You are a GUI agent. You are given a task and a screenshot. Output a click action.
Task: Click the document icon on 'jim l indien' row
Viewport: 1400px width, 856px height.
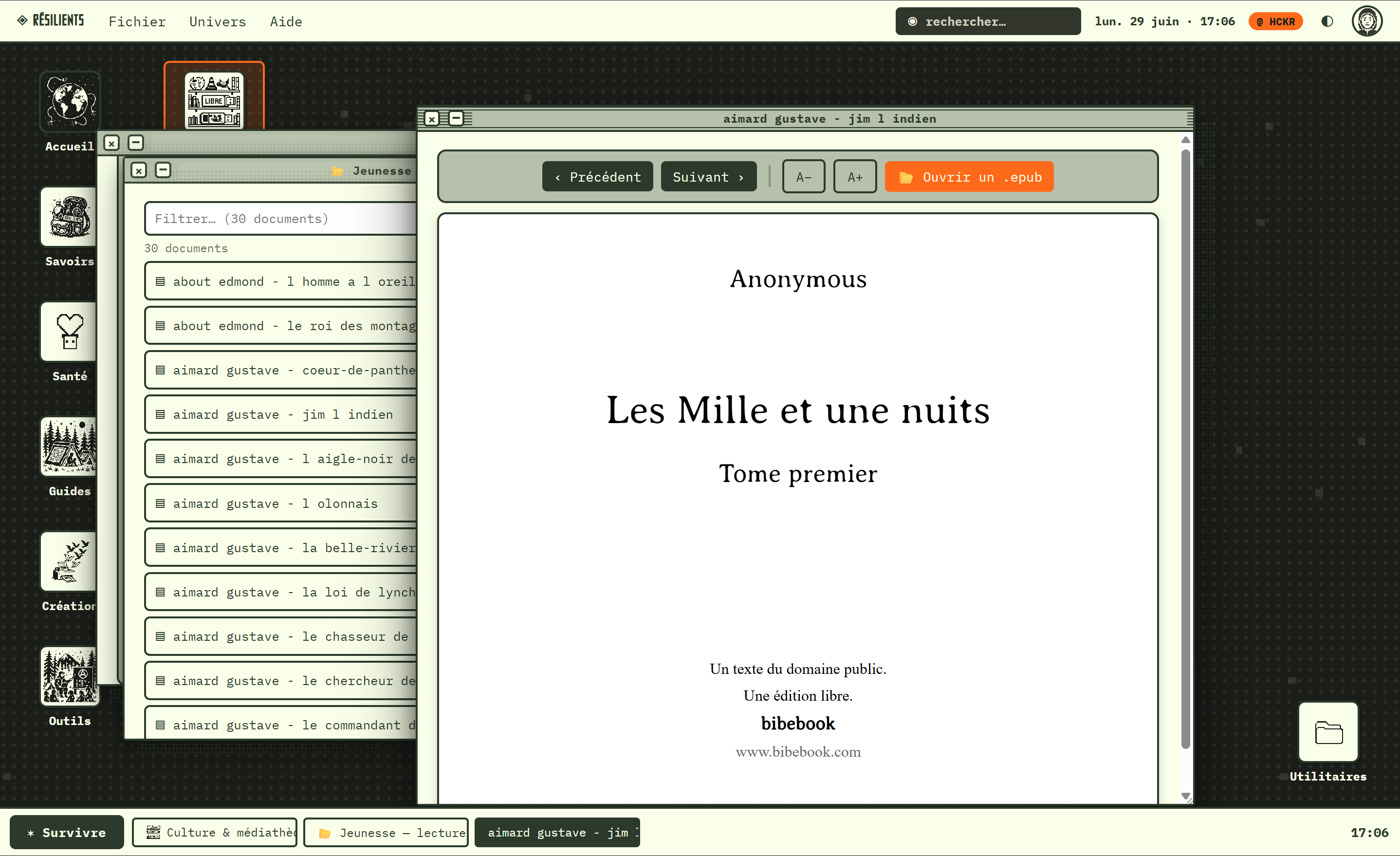tap(160, 414)
